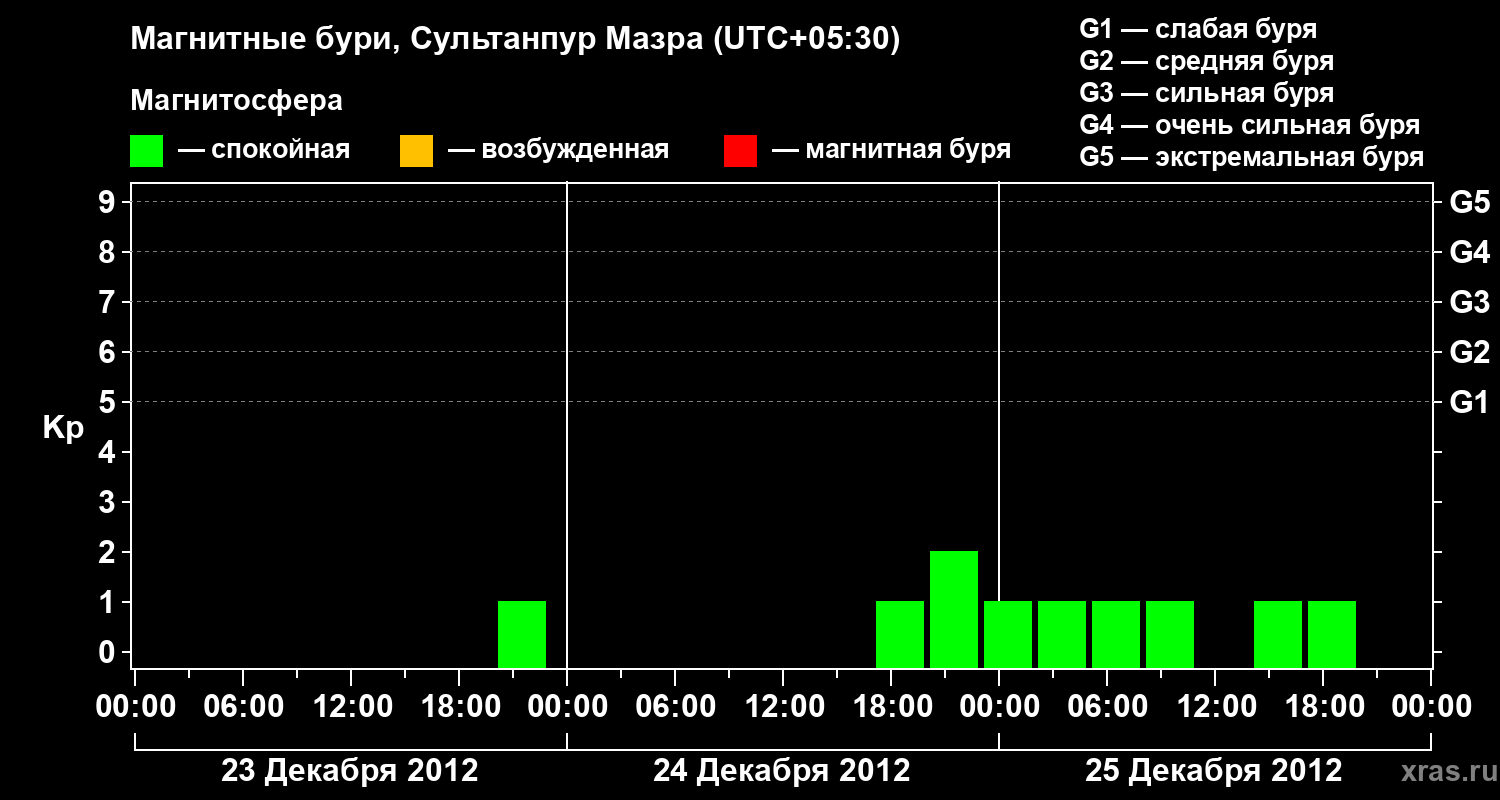The height and width of the screenshot is (800, 1500).
Task: Click the 25 December bar above the 06:00 label
Action: 1116,634
